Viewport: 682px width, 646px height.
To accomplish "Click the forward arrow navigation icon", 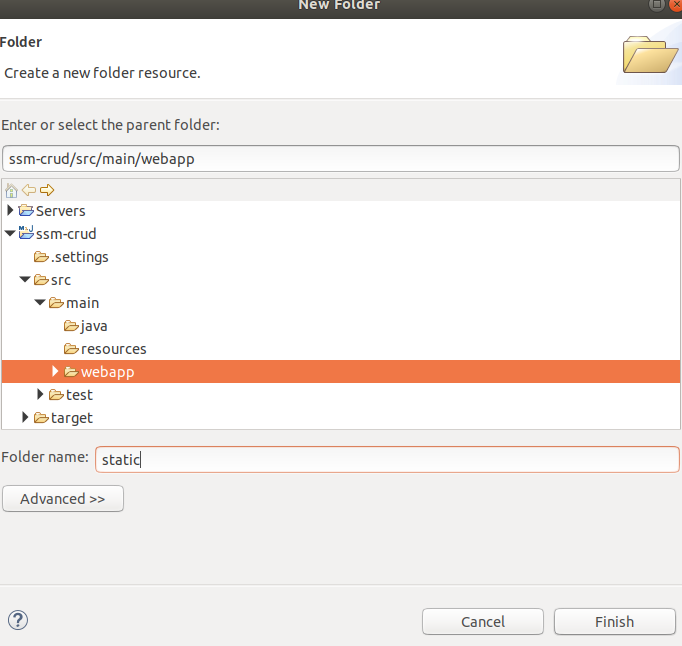I will coord(47,190).
